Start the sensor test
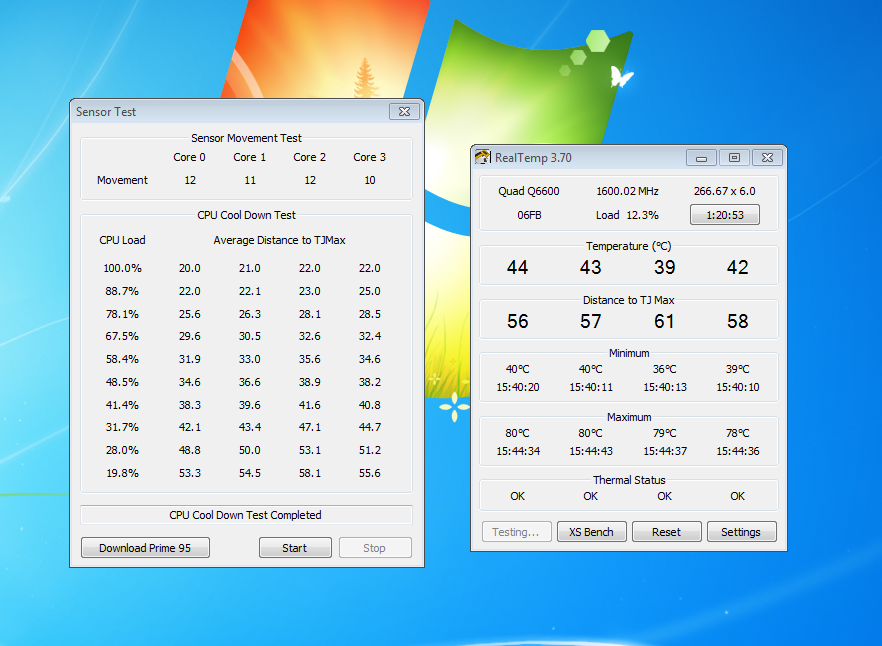Screen dimensions: 882x646 (295, 548)
